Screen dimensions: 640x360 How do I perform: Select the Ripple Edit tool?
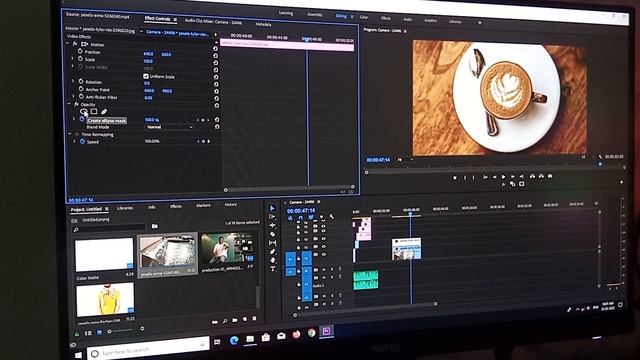272,225
